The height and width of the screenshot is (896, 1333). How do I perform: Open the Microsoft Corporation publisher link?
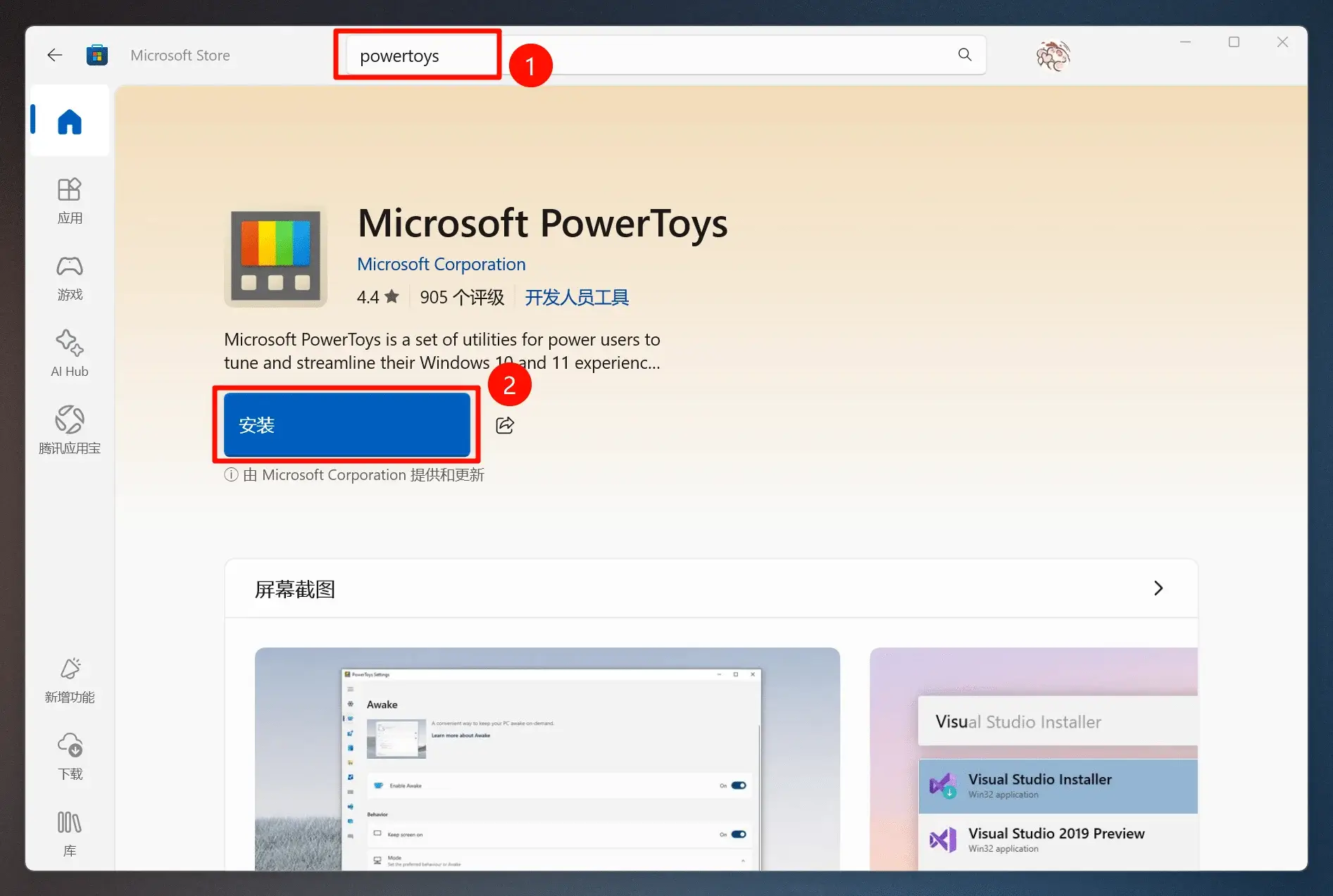[441, 264]
